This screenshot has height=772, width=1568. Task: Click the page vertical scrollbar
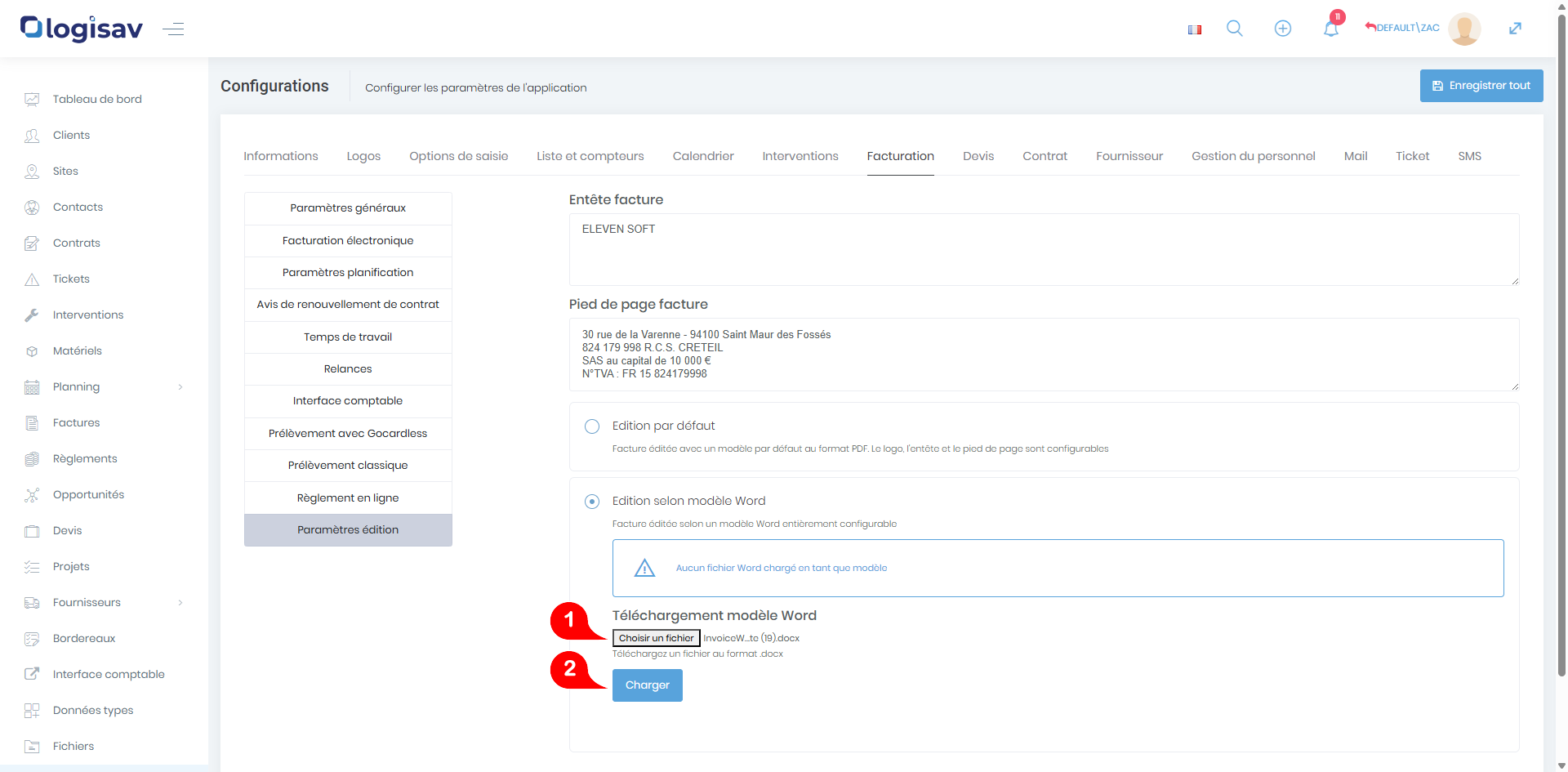[x=1561, y=327]
